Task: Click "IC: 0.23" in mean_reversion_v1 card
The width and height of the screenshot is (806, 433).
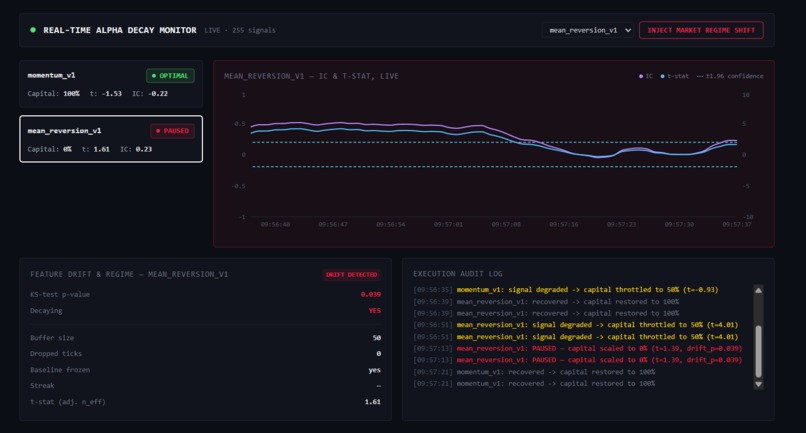Action: (136, 149)
